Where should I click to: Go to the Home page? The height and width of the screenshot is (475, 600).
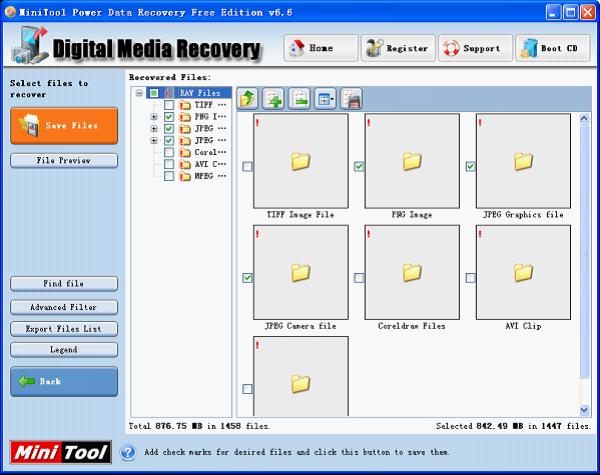[321, 48]
